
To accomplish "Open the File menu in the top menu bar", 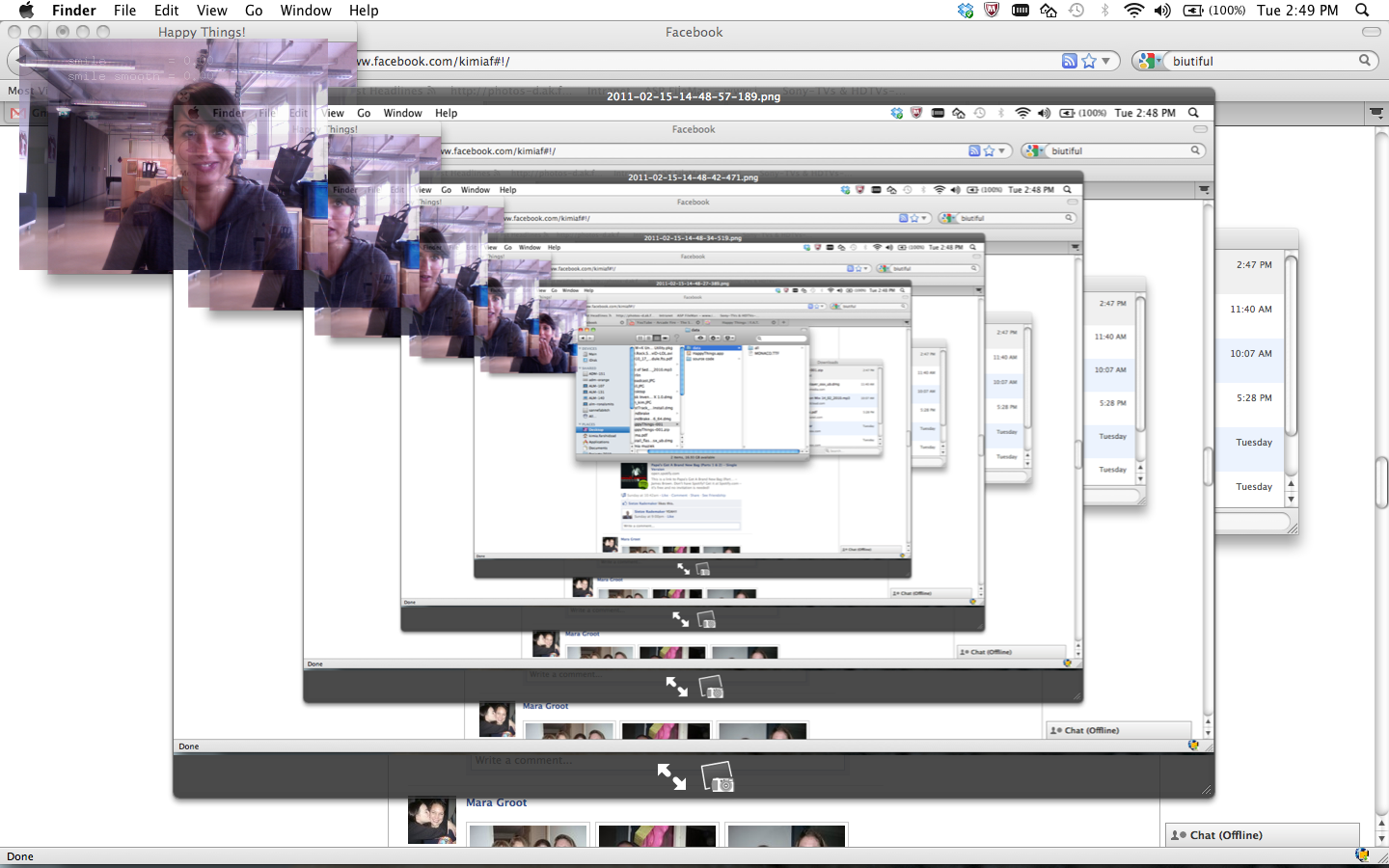I will click(x=124, y=11).
